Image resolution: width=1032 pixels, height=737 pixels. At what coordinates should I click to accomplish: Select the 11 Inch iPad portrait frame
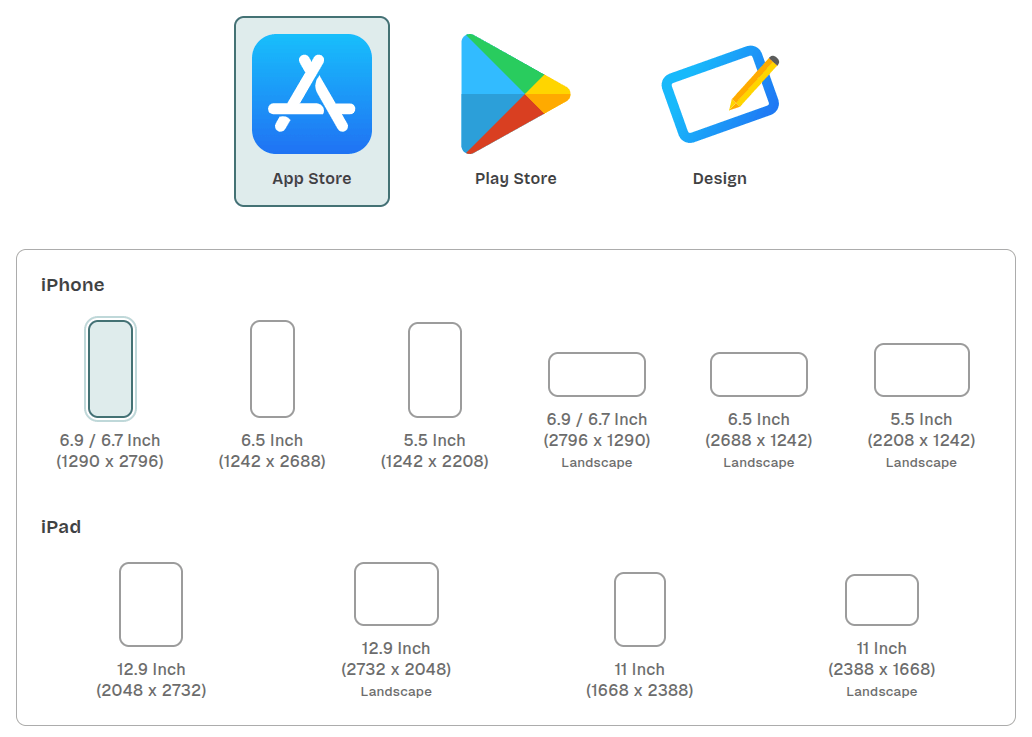pos(640,608)
